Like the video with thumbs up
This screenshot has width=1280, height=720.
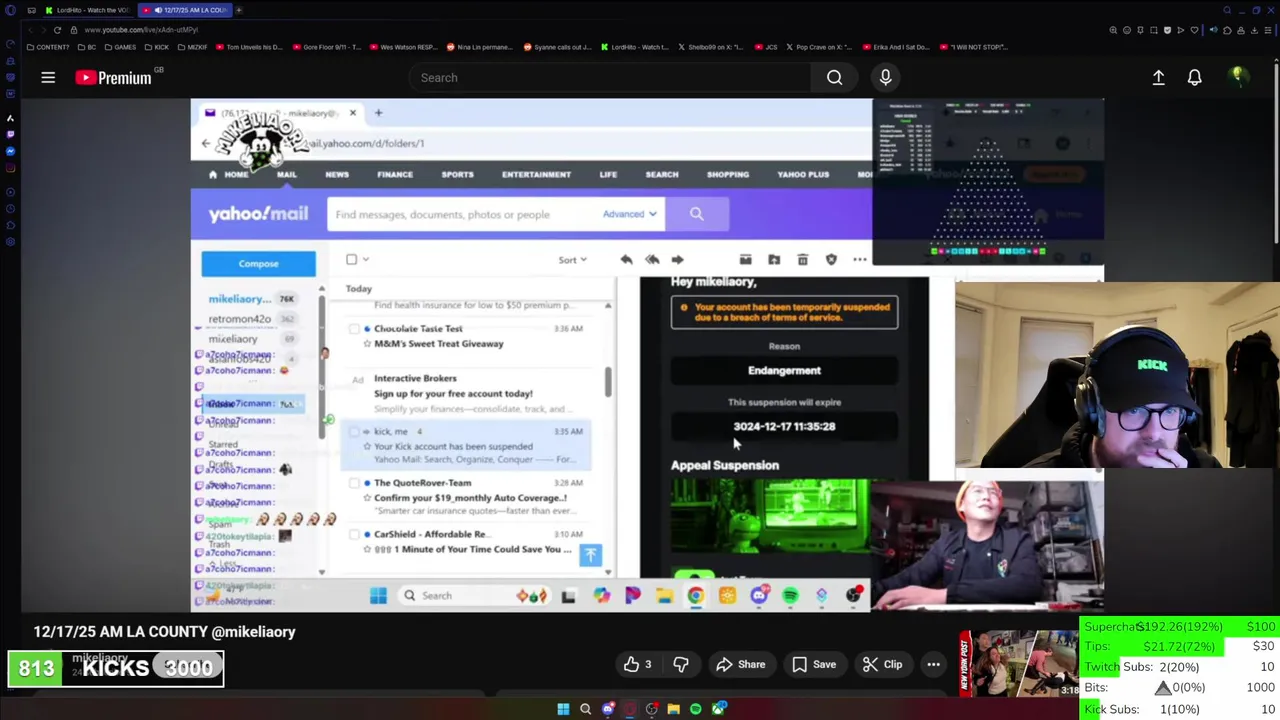637,664
